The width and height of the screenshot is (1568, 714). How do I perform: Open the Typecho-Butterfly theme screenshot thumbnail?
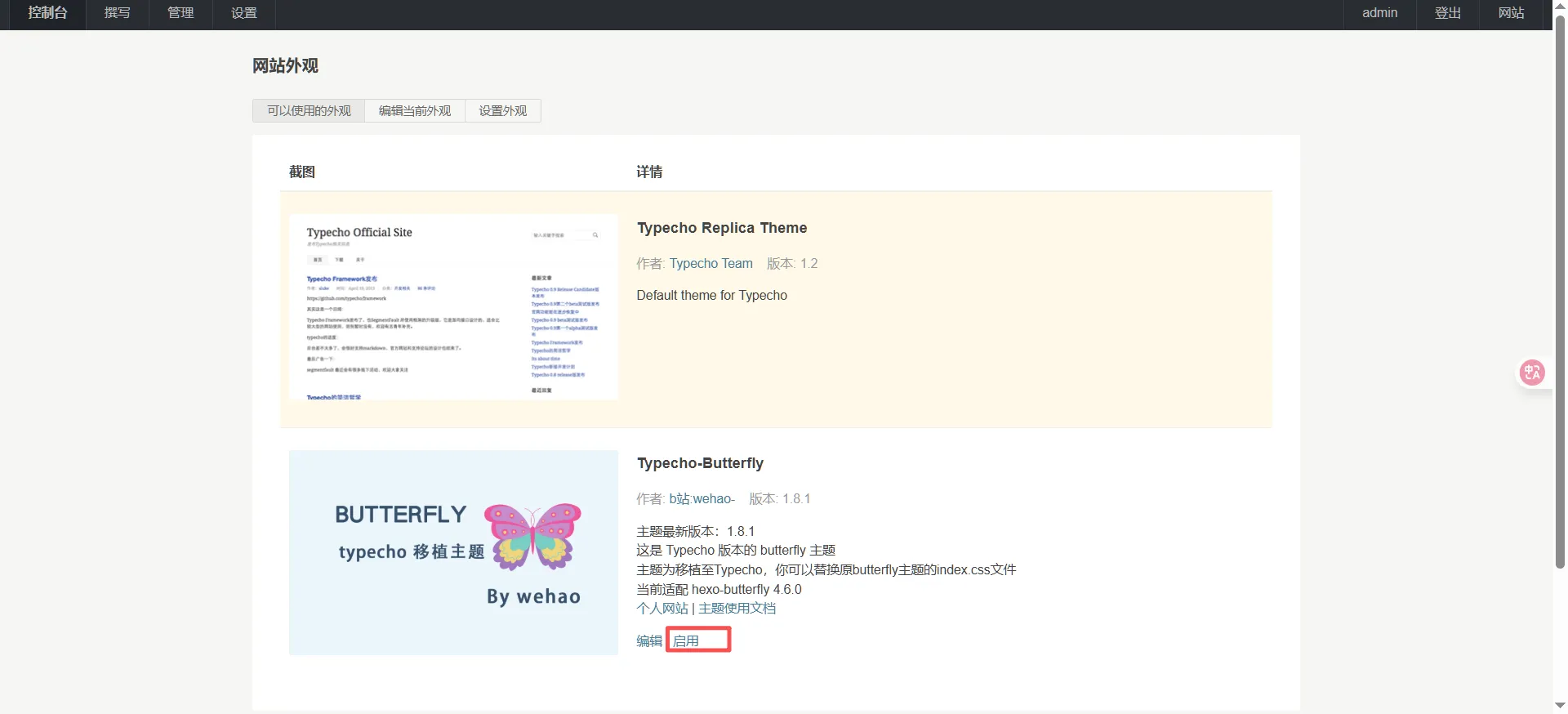(x=453, y=552)
